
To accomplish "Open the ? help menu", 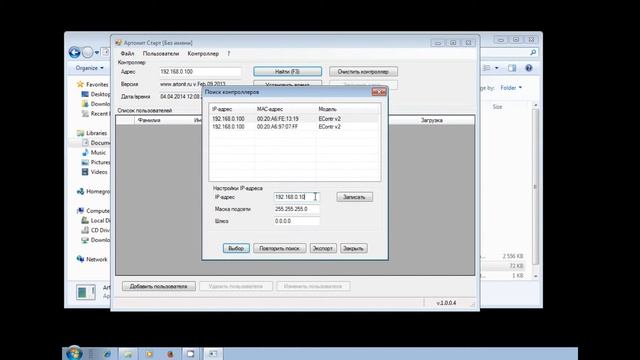I will [229, 53].
